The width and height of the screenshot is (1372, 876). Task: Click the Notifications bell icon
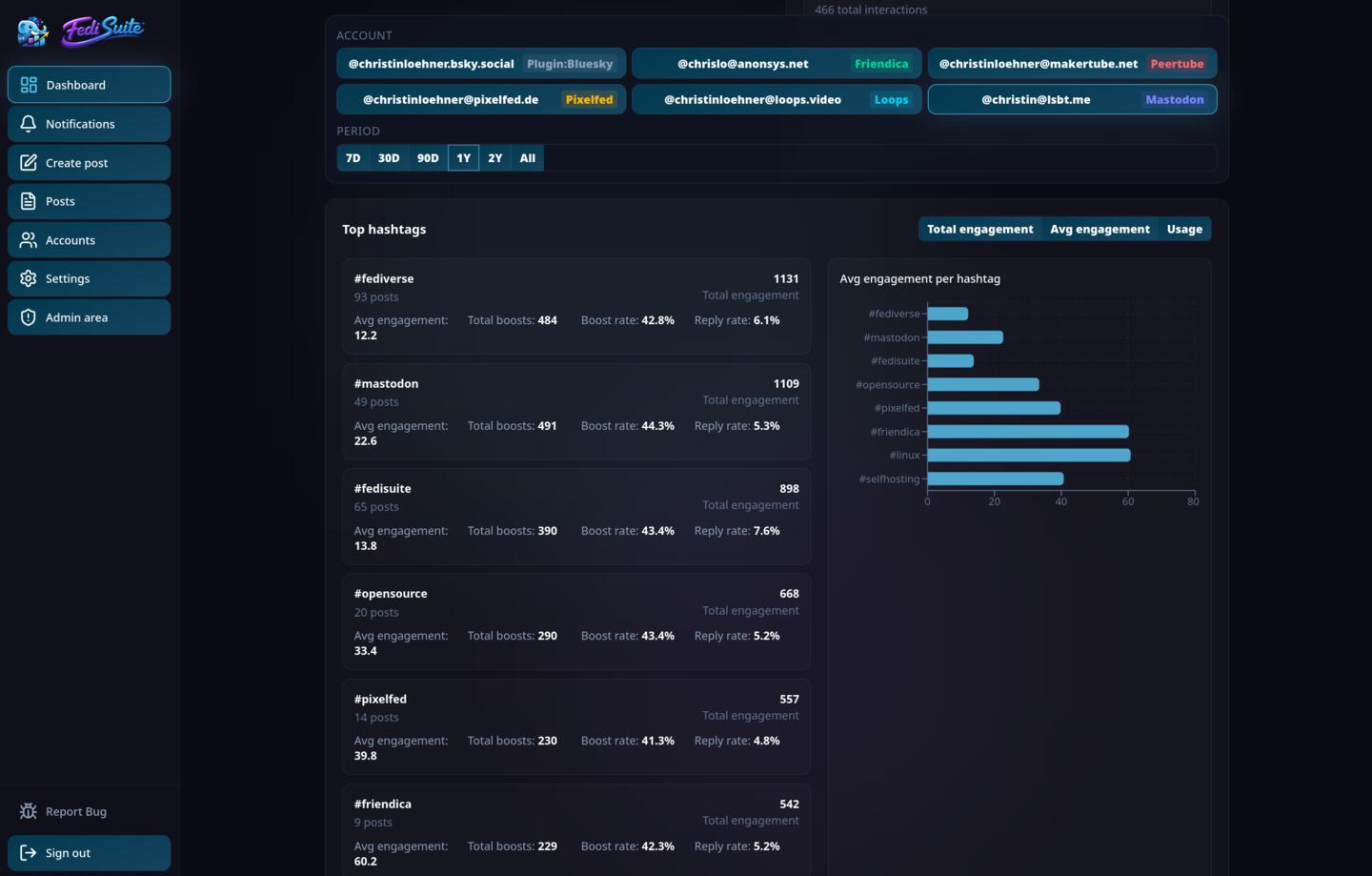[29, 124]
